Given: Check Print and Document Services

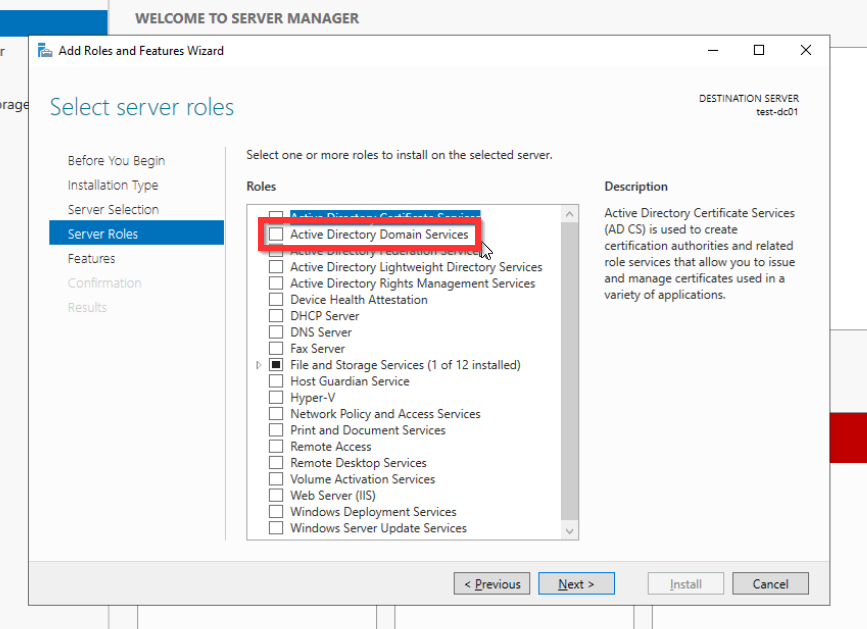Looking at the screenshot, I should (x=276, y=430).
